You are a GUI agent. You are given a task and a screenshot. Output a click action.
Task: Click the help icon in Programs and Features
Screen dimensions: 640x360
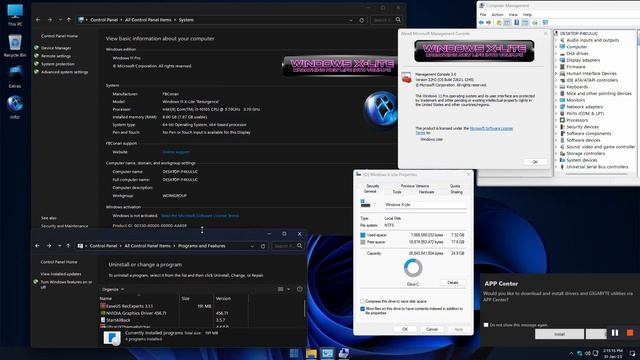click(300, 289)
